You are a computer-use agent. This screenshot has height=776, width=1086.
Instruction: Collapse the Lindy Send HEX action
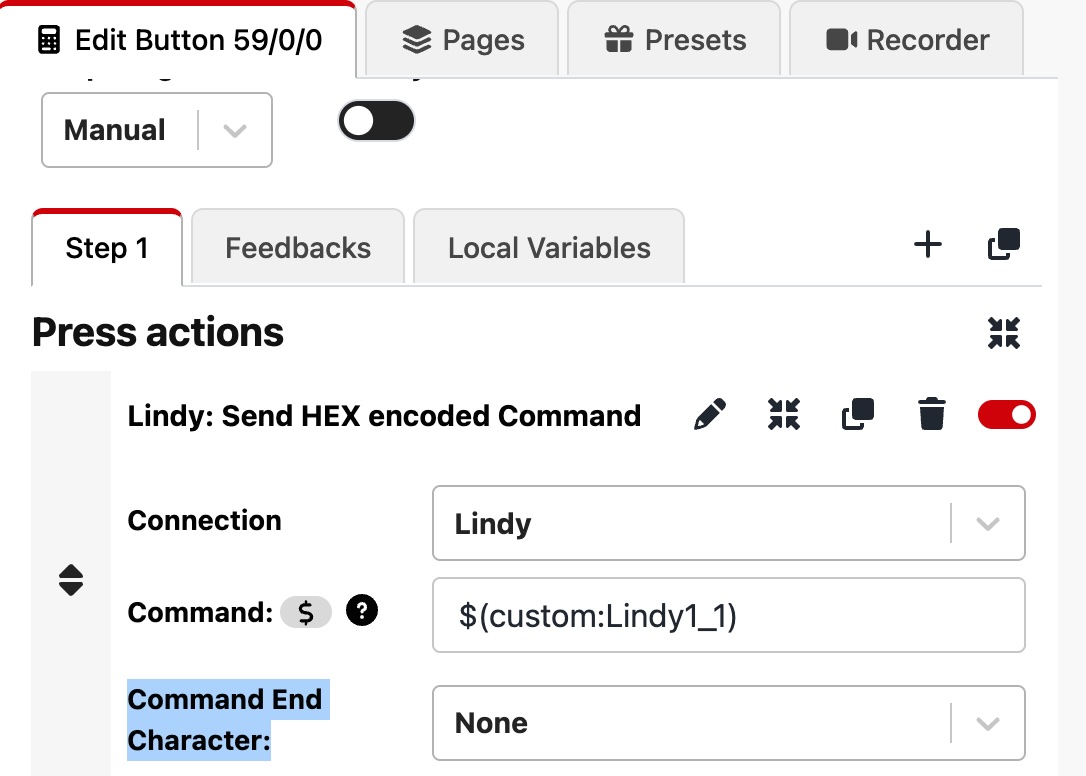(785, 414)
